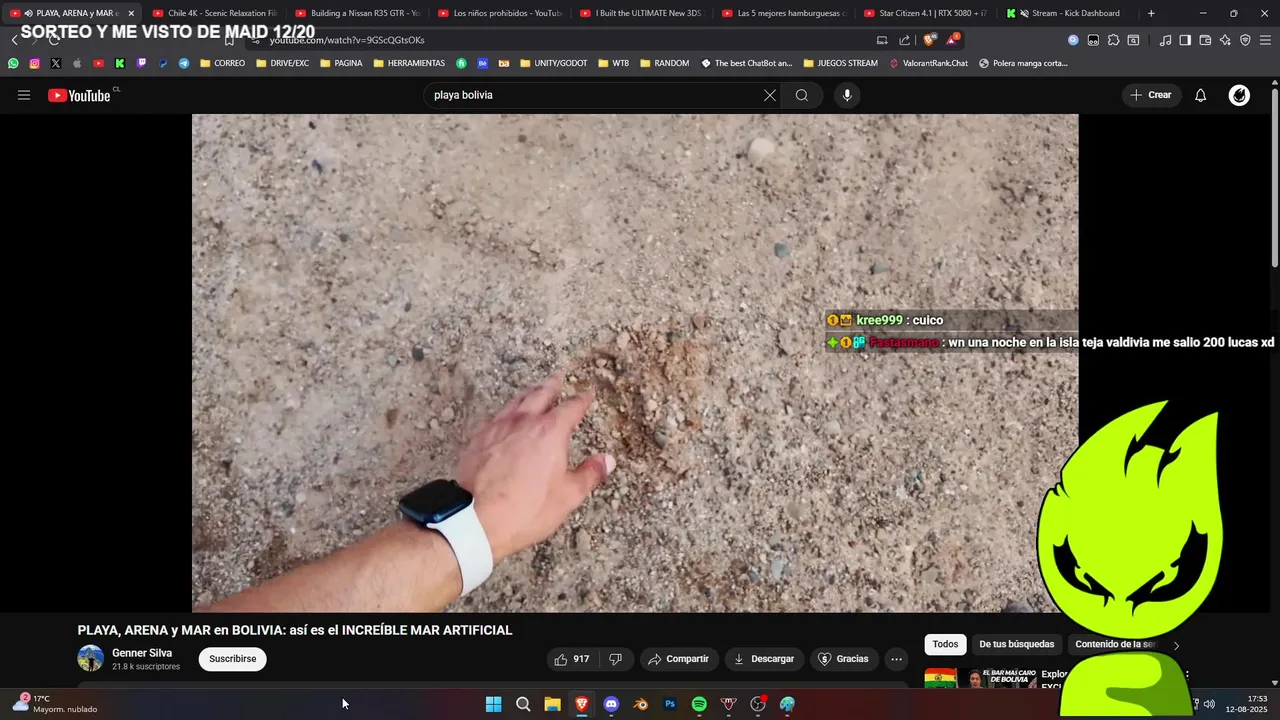Show more chips with right chevron

pyautogui.click(x=1176, y=645)
